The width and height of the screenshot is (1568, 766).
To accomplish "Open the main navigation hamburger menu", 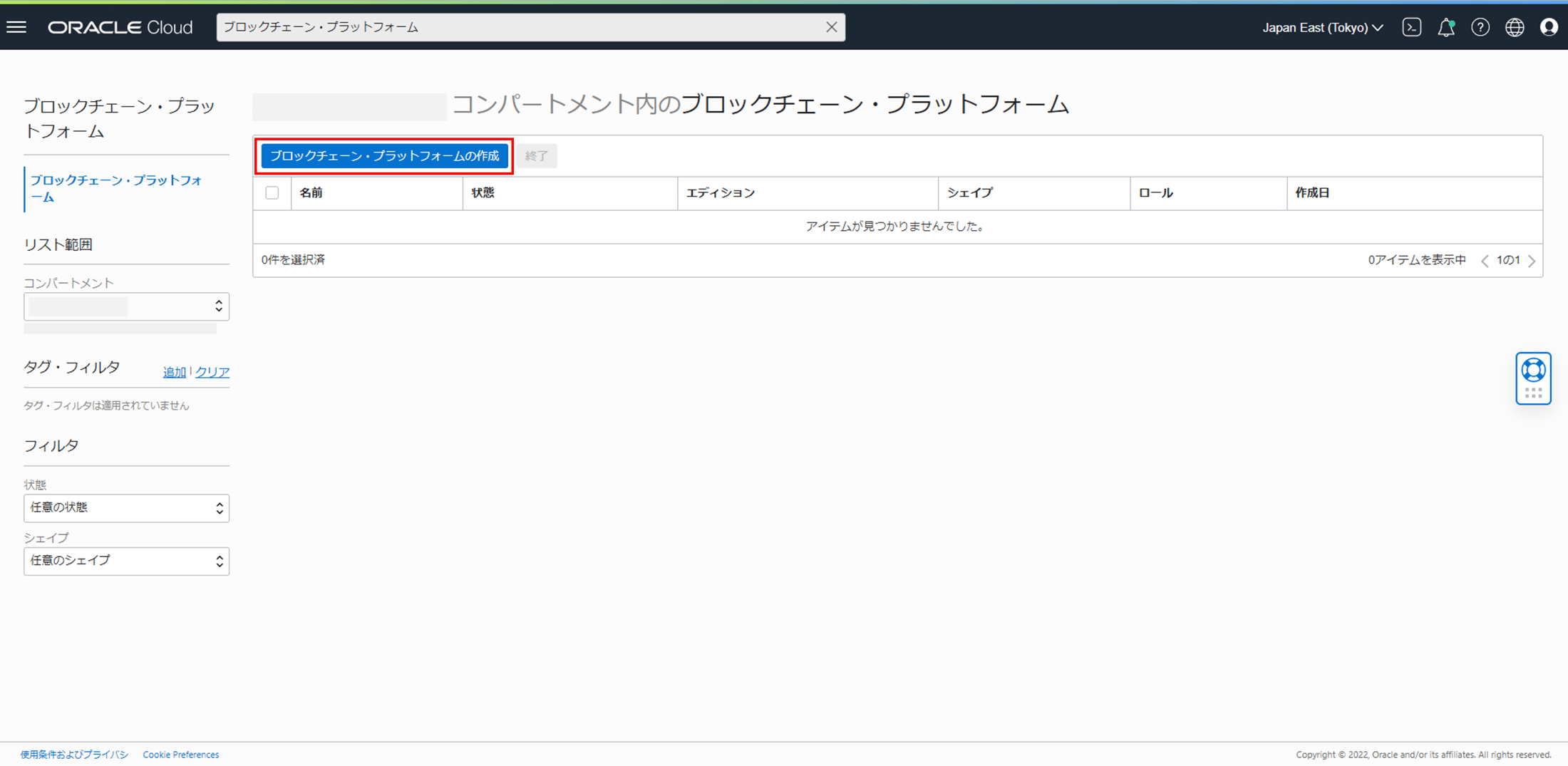I will [16, 26].
